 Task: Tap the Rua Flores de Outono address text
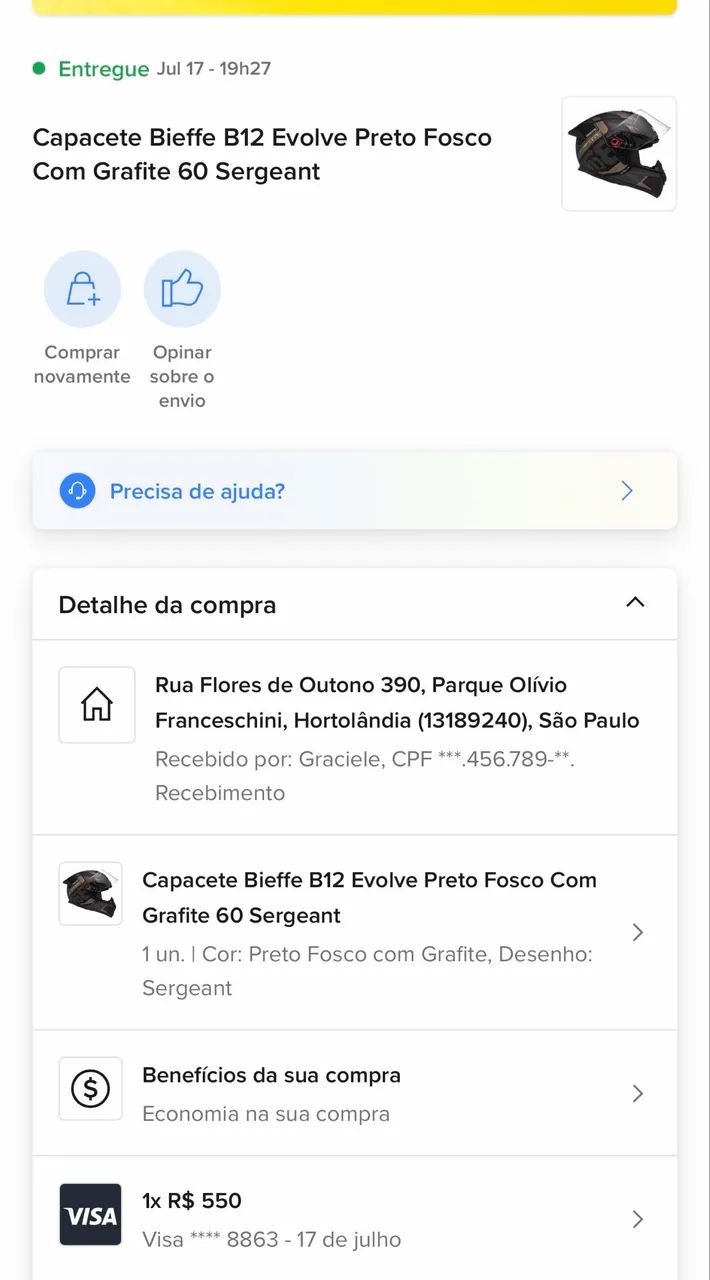(397, 702)
